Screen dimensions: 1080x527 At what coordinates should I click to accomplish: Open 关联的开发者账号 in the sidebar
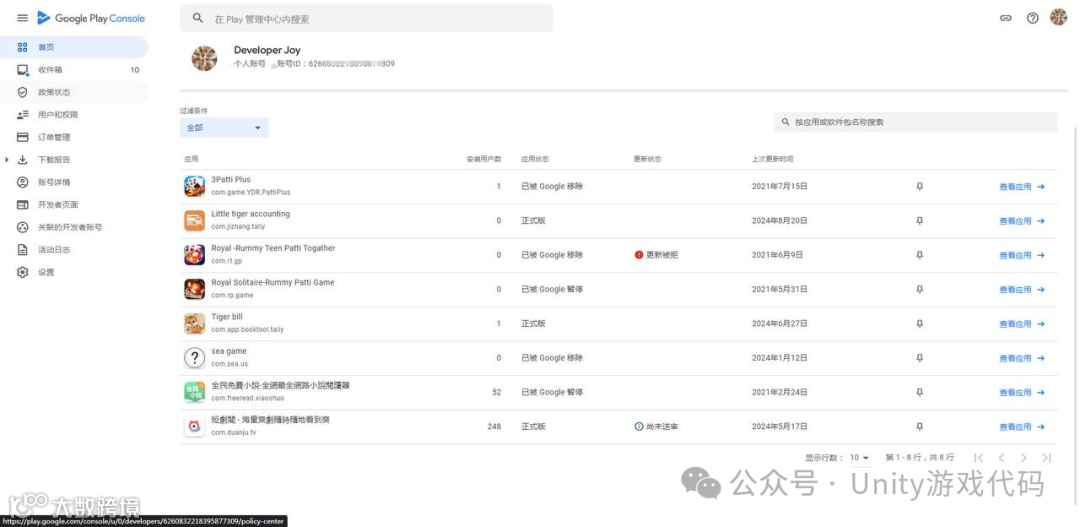(x=74, y=227)
